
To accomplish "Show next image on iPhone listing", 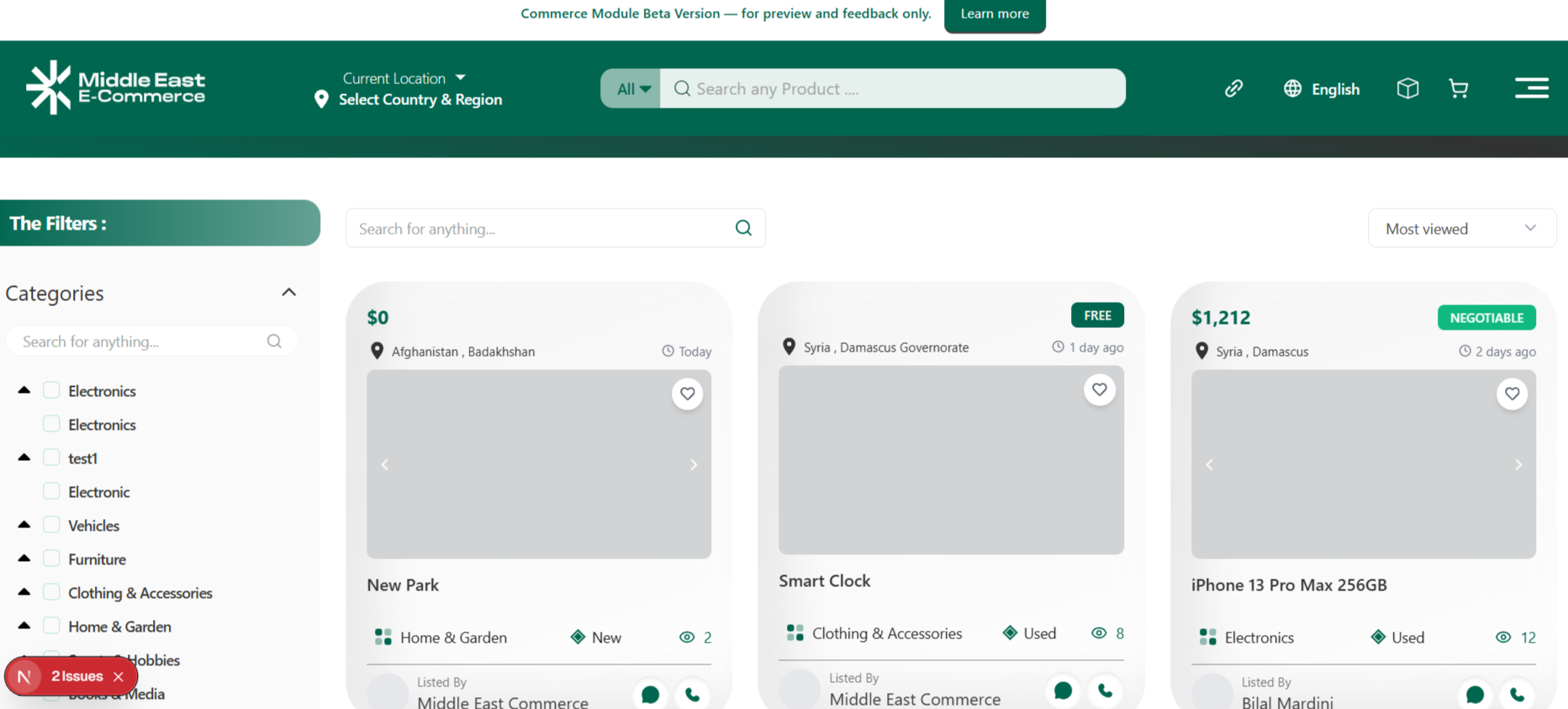I will pos(1518,465).
